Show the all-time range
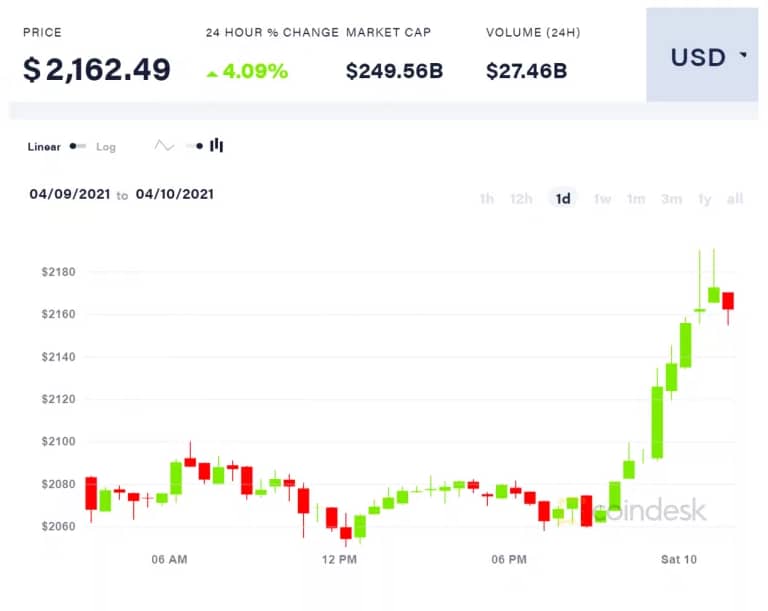 click(x=735, y=199)
